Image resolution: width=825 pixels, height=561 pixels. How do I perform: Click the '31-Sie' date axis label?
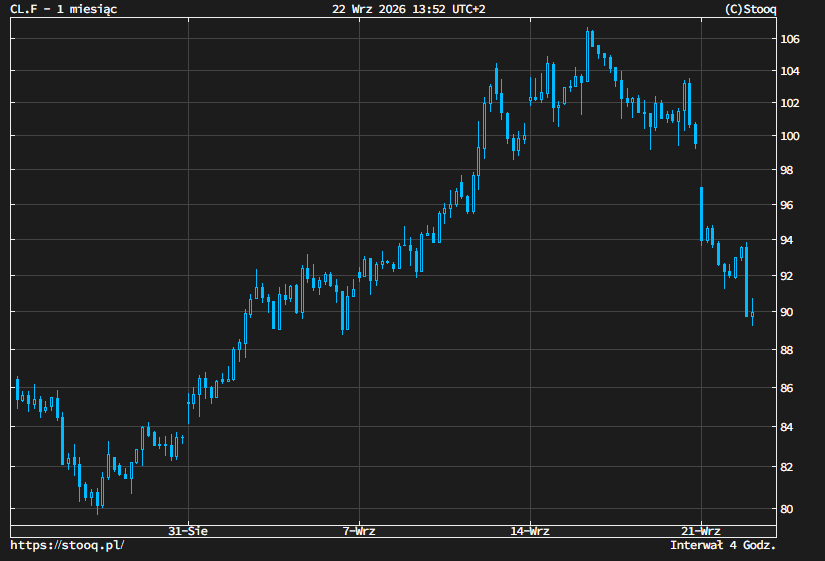pos(188,531)
